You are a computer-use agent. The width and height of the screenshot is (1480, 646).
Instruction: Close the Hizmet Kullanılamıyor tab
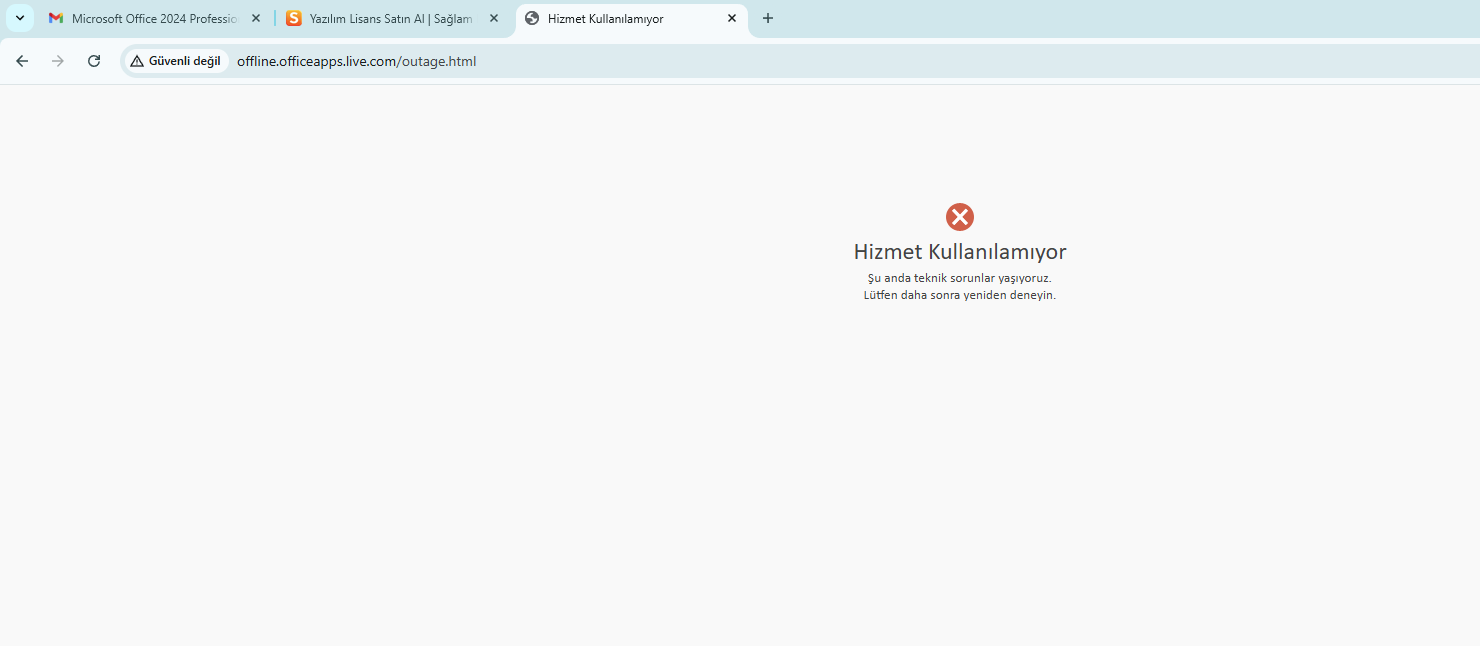click(732, 18)
